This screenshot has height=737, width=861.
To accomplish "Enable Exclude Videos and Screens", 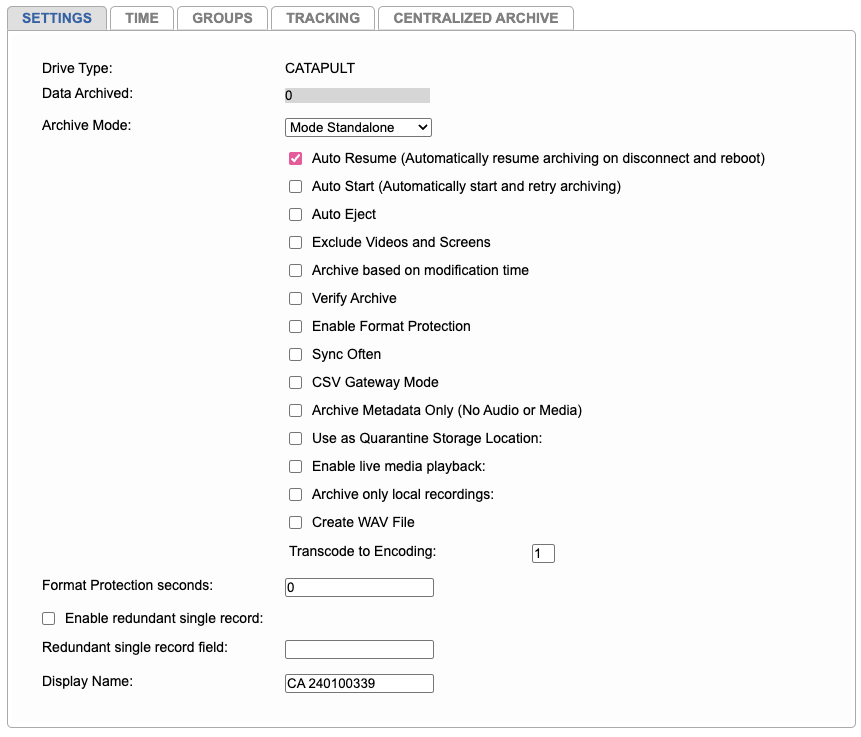I will pos(295,242).
